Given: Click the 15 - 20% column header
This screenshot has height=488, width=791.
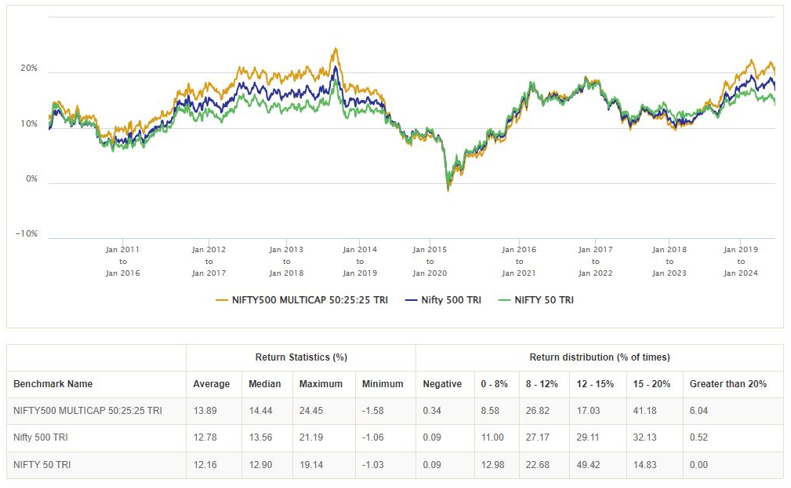Looking at the screenshot, I should [652, 384].
